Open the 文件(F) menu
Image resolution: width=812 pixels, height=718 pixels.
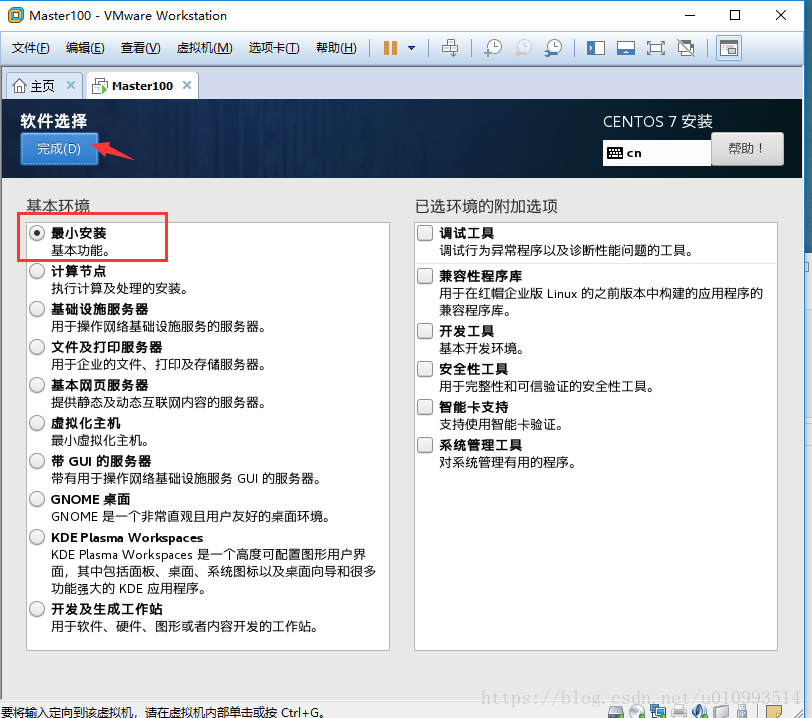tap(31, 48)
